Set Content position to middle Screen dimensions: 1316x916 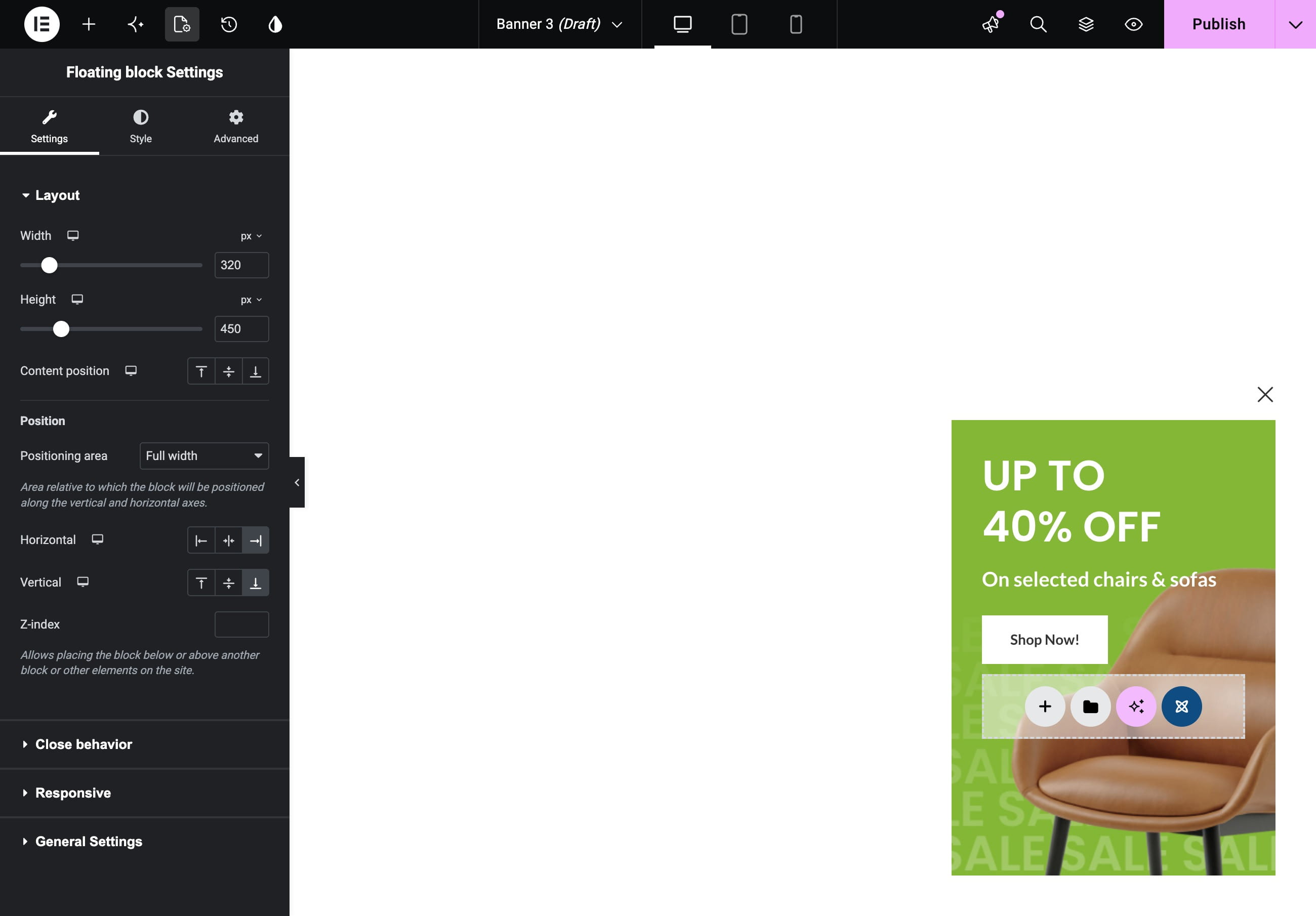click(x=228, y=371)
